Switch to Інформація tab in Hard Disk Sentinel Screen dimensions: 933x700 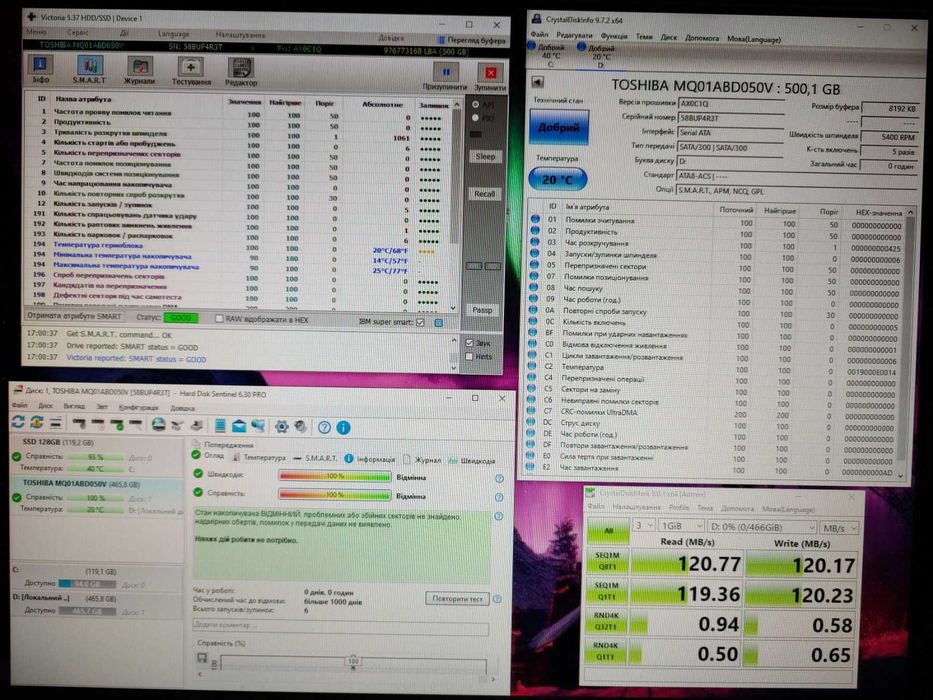370,459
